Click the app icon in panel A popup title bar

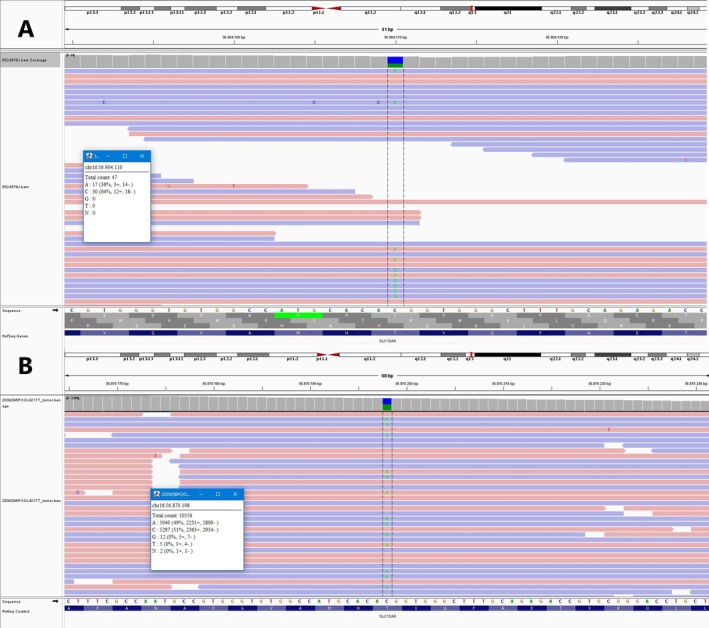pyautogui.click(x=89, y=156)
